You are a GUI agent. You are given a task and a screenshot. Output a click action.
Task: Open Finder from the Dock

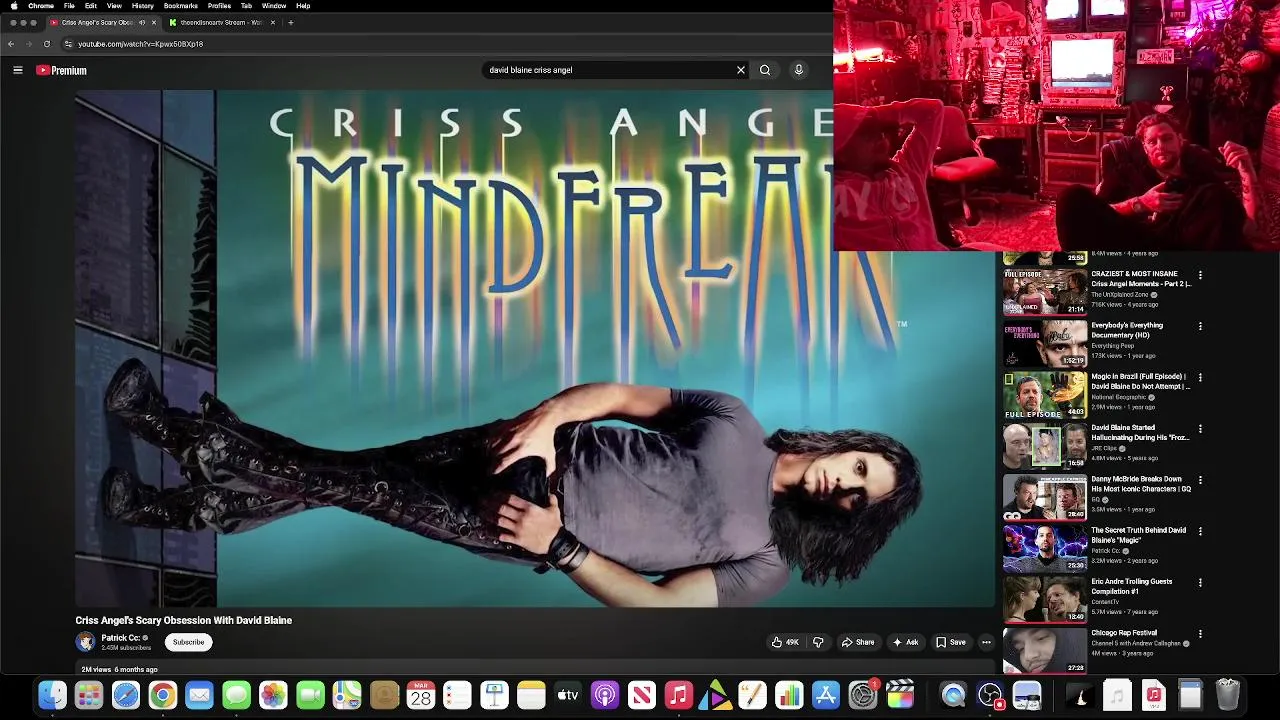[x=52, y=694]
